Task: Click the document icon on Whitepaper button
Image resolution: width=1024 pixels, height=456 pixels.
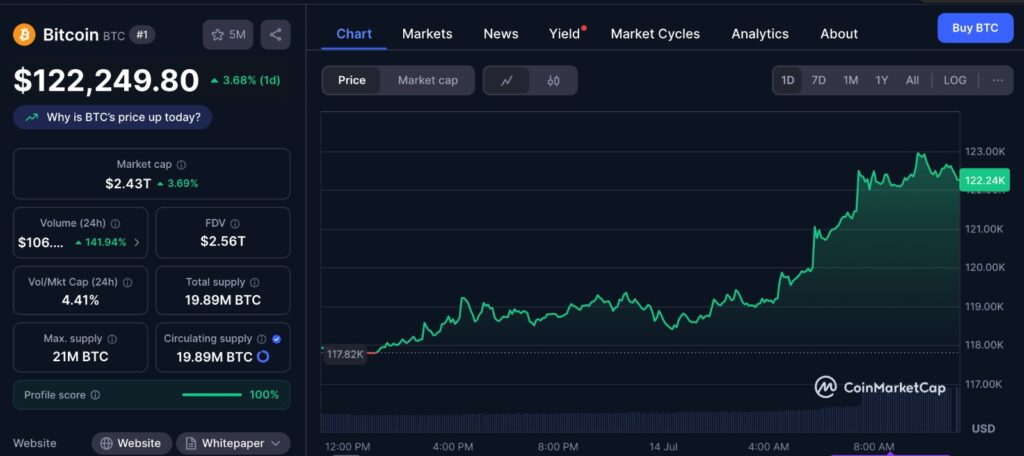Action: tap(191, 444)
